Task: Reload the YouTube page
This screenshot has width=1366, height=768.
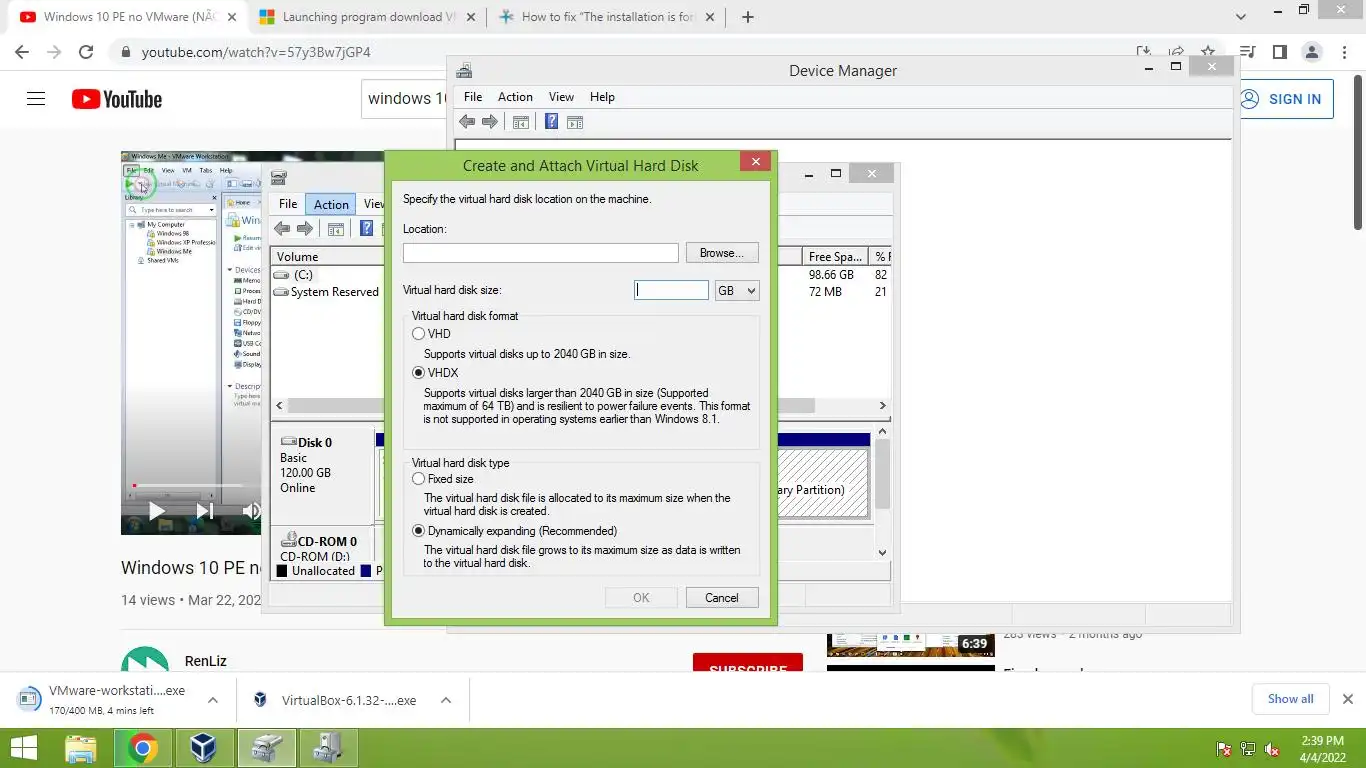Action: (x=86, y=52)
